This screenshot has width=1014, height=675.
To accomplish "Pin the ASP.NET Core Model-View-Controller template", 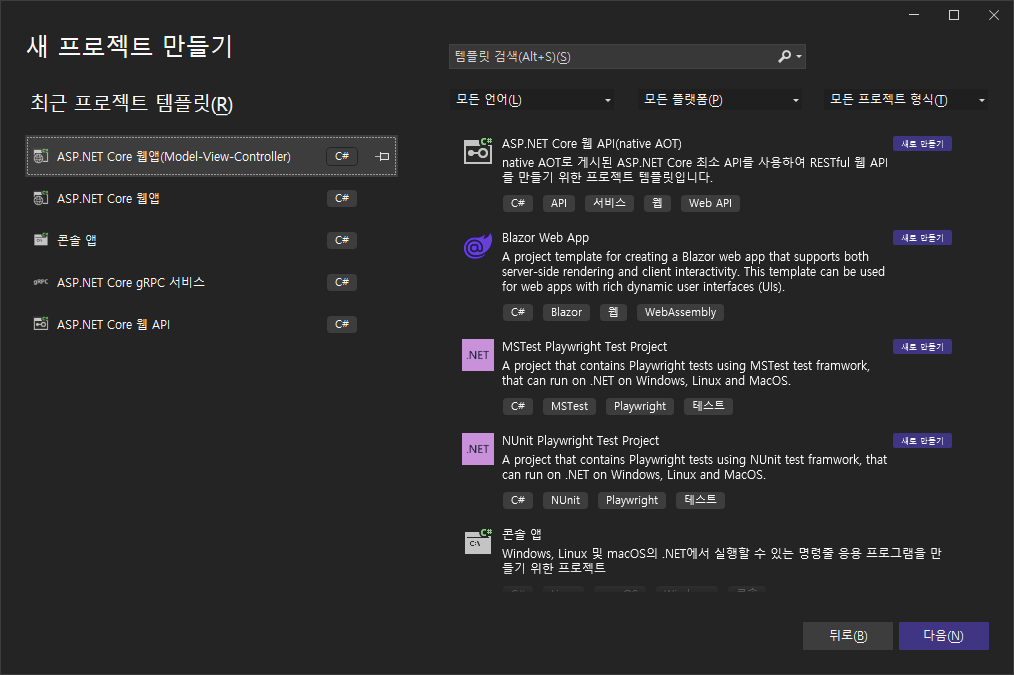I will pyautogui.click(x=382, y=156).
